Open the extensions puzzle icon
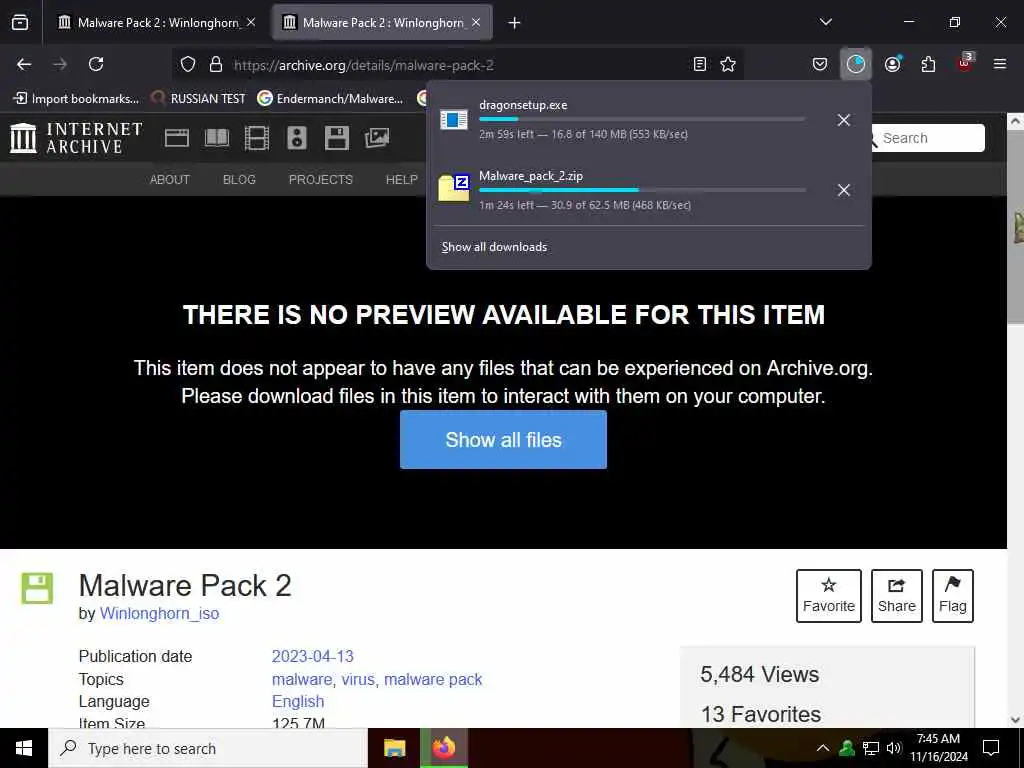Screen dimensions: 1024x768 pos(928,64)
